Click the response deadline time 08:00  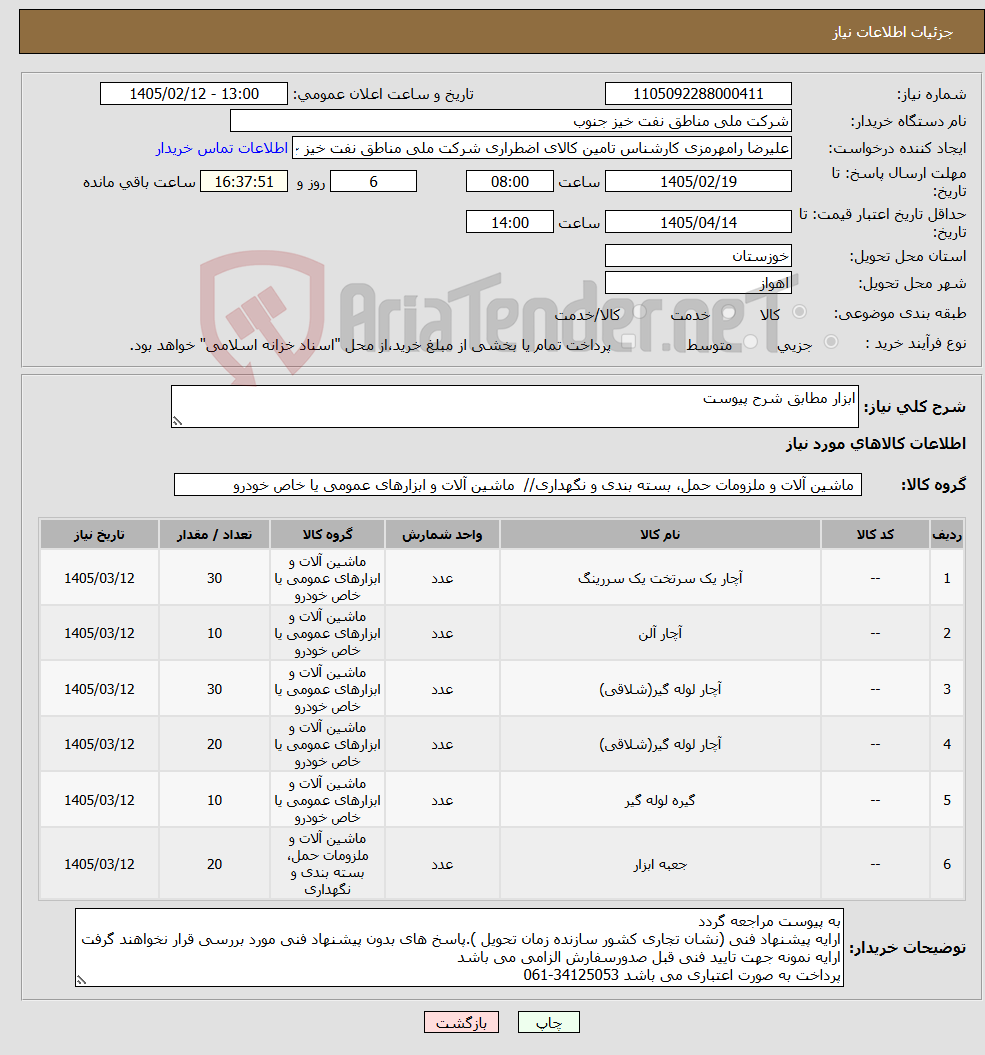click(509, 182)
